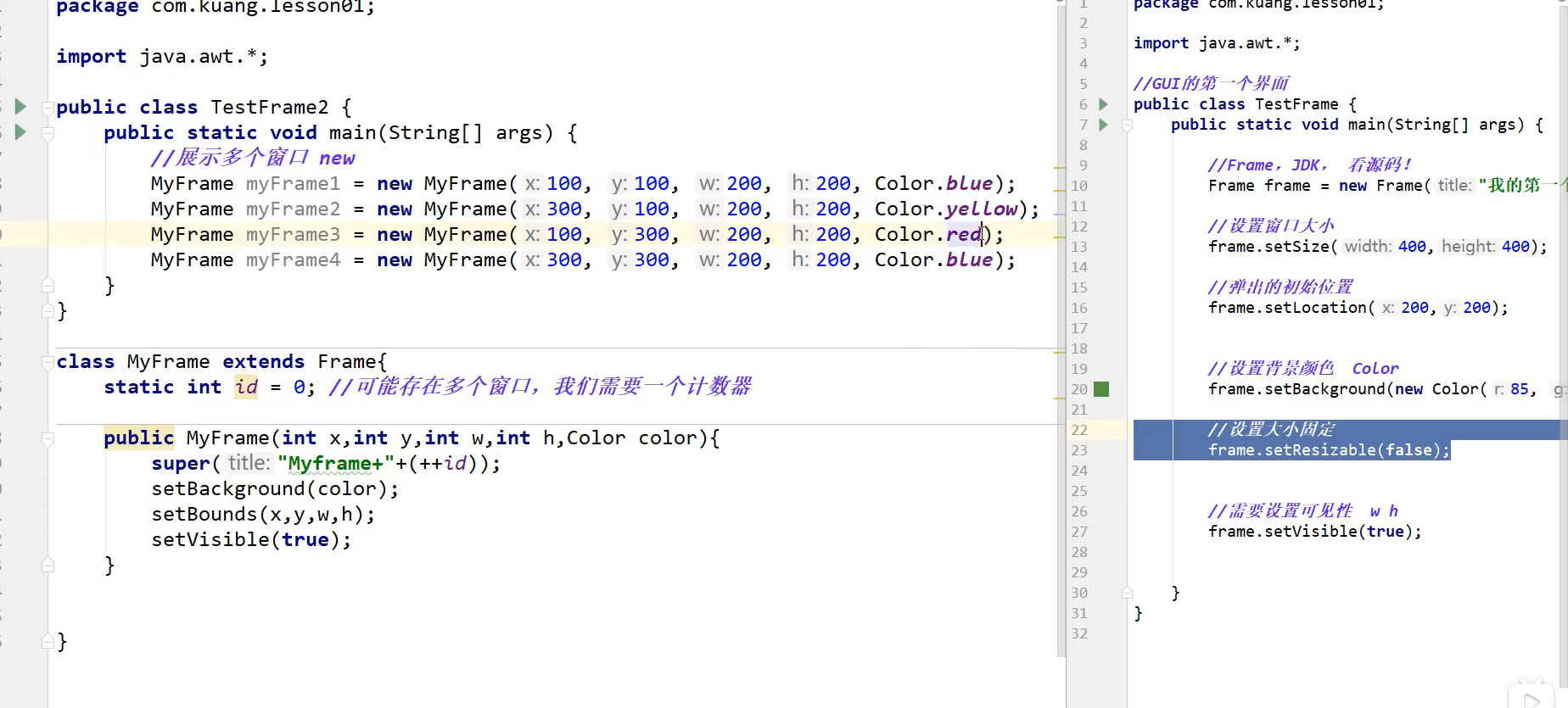The width and height of the screenshot is (1568, 708).
Task: Click frame.setResizable(false) in right editor
Action: (x=1329, y=450)
